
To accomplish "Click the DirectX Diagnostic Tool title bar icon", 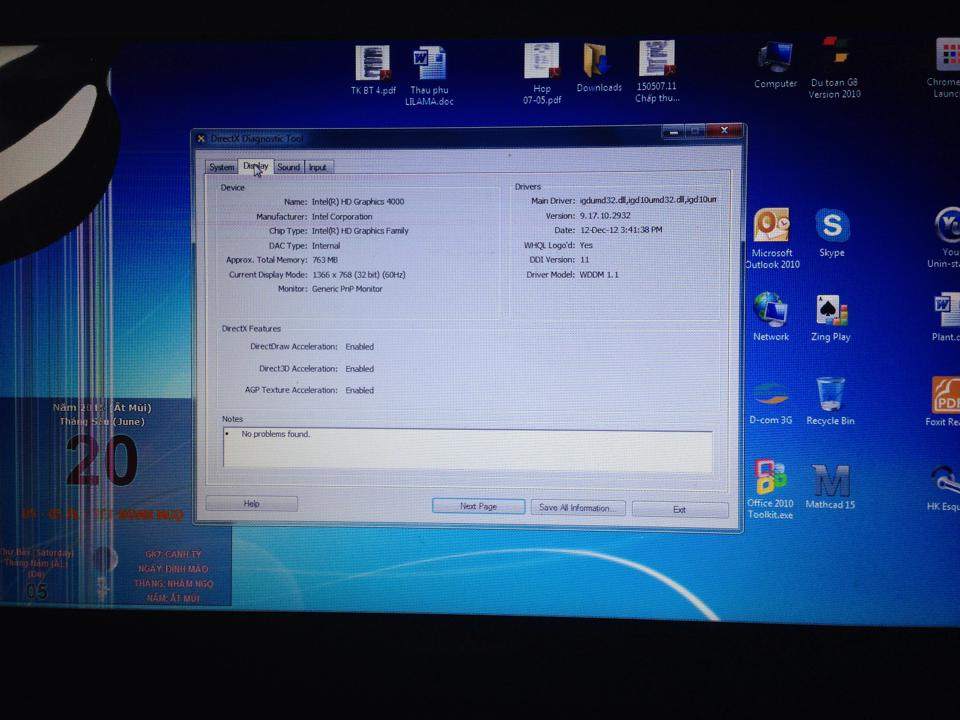I will coord(201,139).
